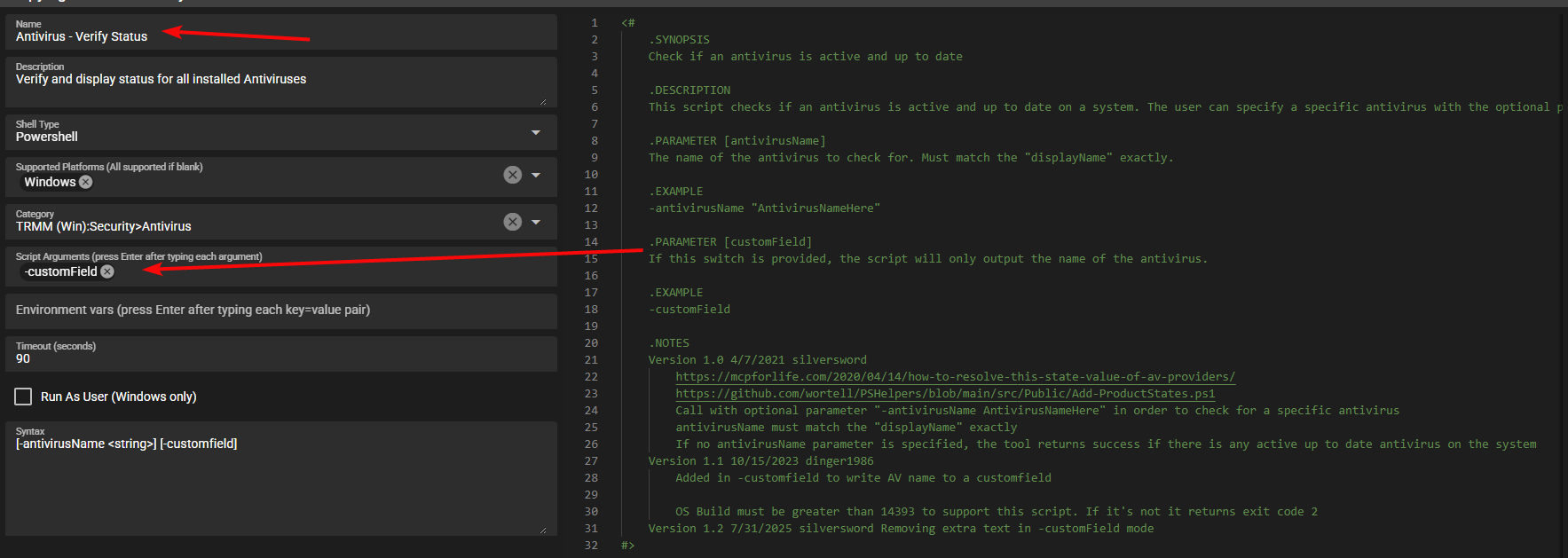Click the .NOTES line in editor
The height and width of the screenshot is (558, 1568).
pyautogui.click(x=668, y=342)
